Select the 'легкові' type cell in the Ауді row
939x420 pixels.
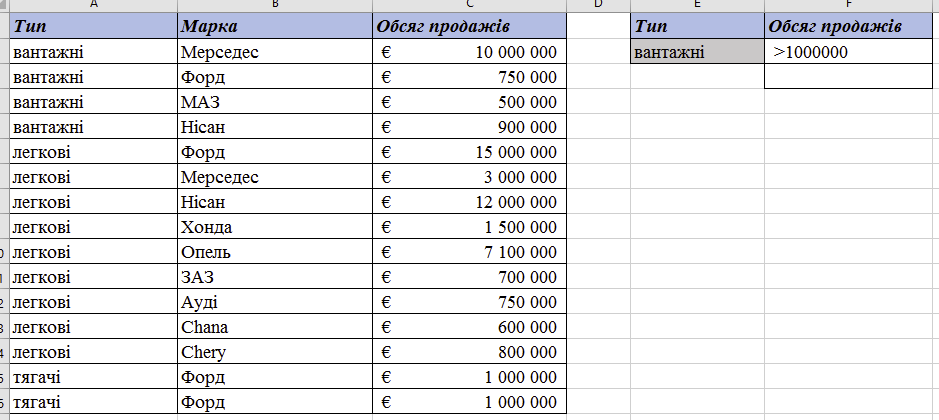pos(93,302)
